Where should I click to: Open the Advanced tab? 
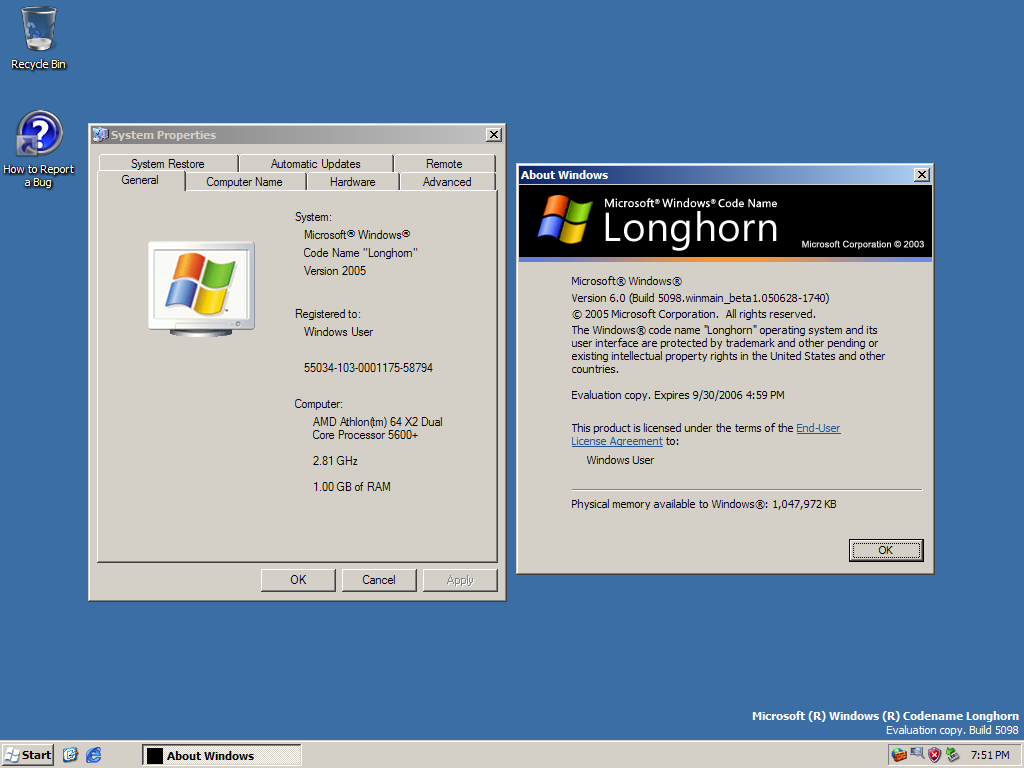pos(447,182)
